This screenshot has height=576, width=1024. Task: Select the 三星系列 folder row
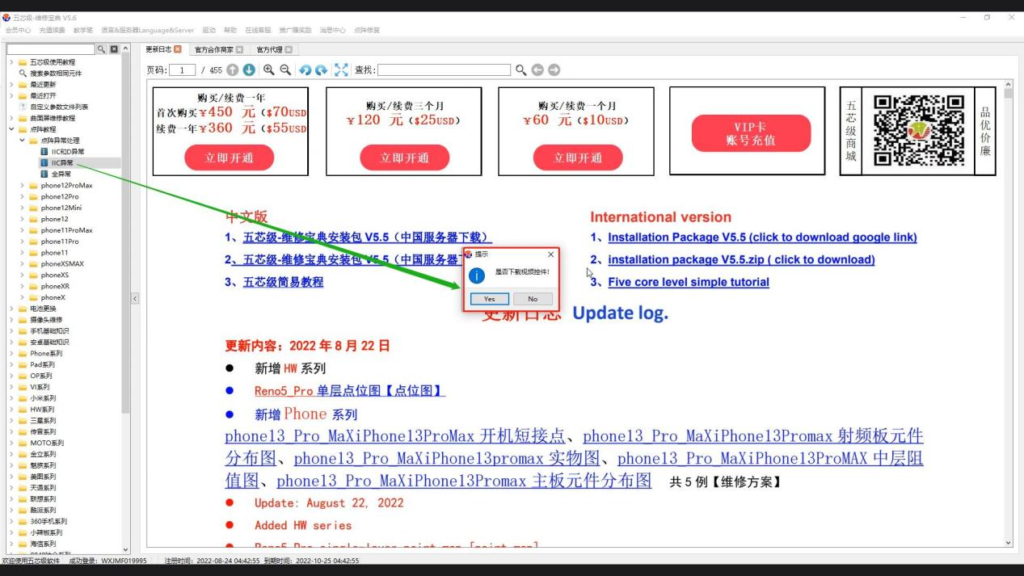pos(42,421)
